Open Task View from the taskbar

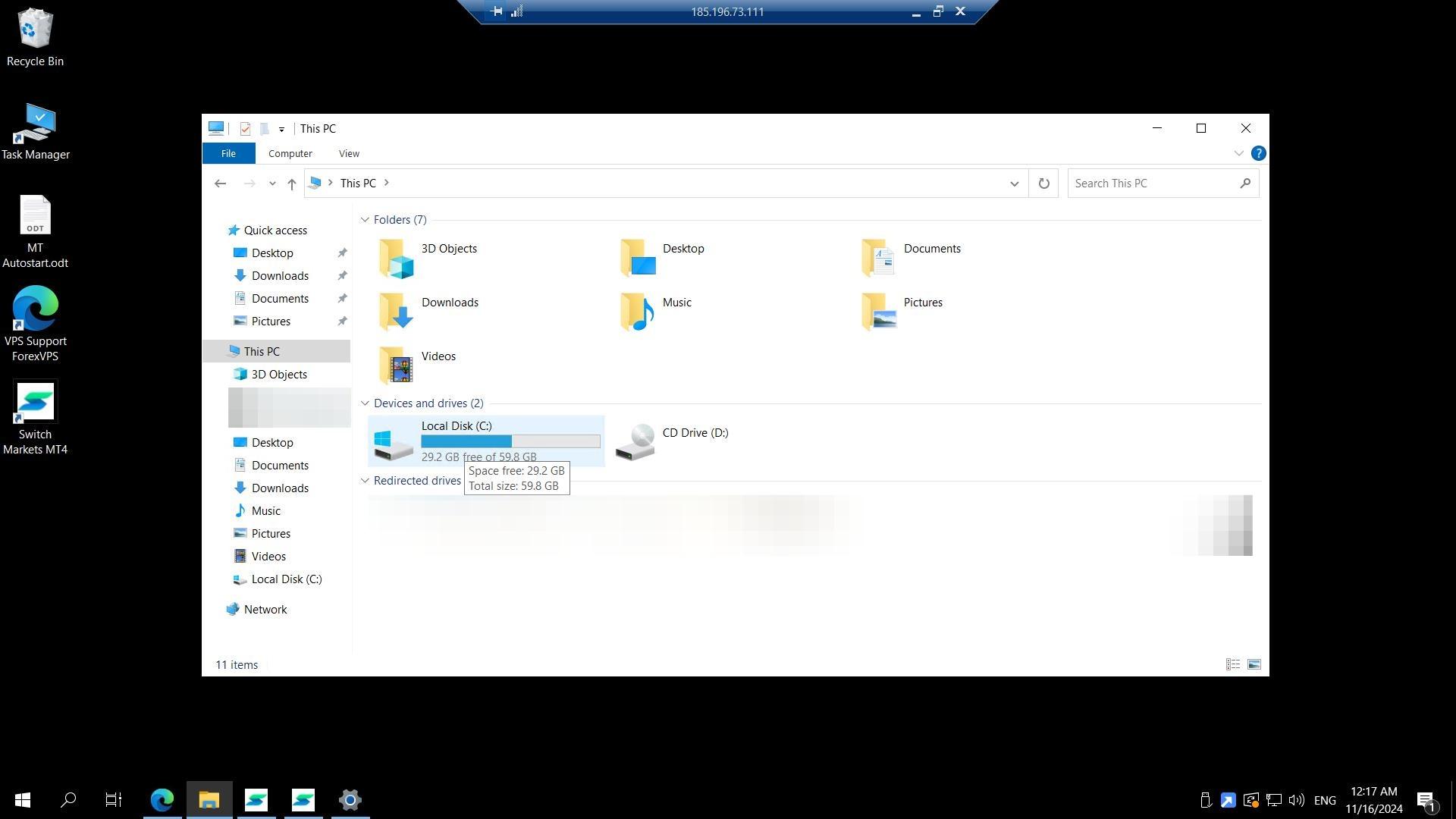(114, 799)
